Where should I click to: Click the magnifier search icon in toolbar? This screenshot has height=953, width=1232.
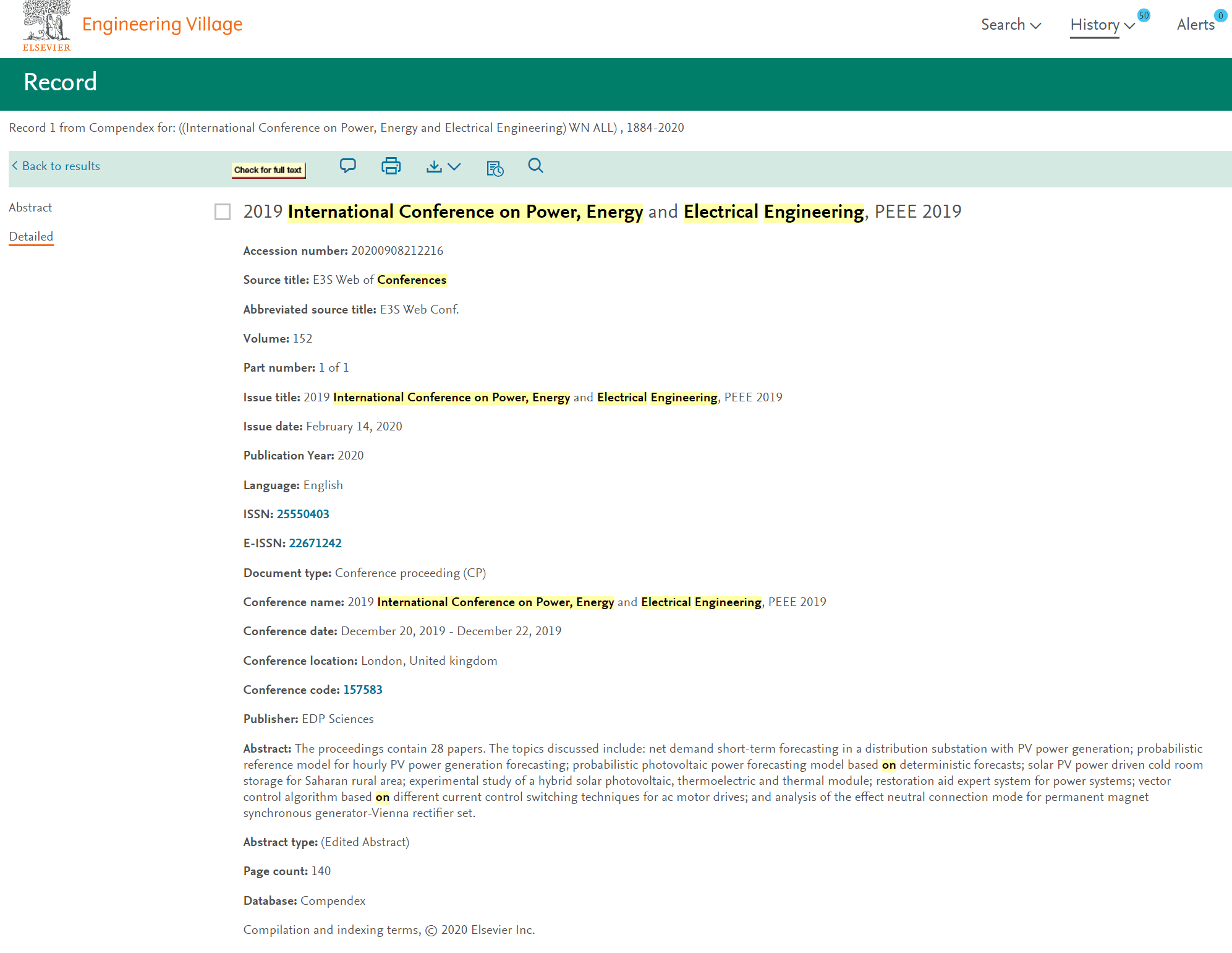click(535, 166)
